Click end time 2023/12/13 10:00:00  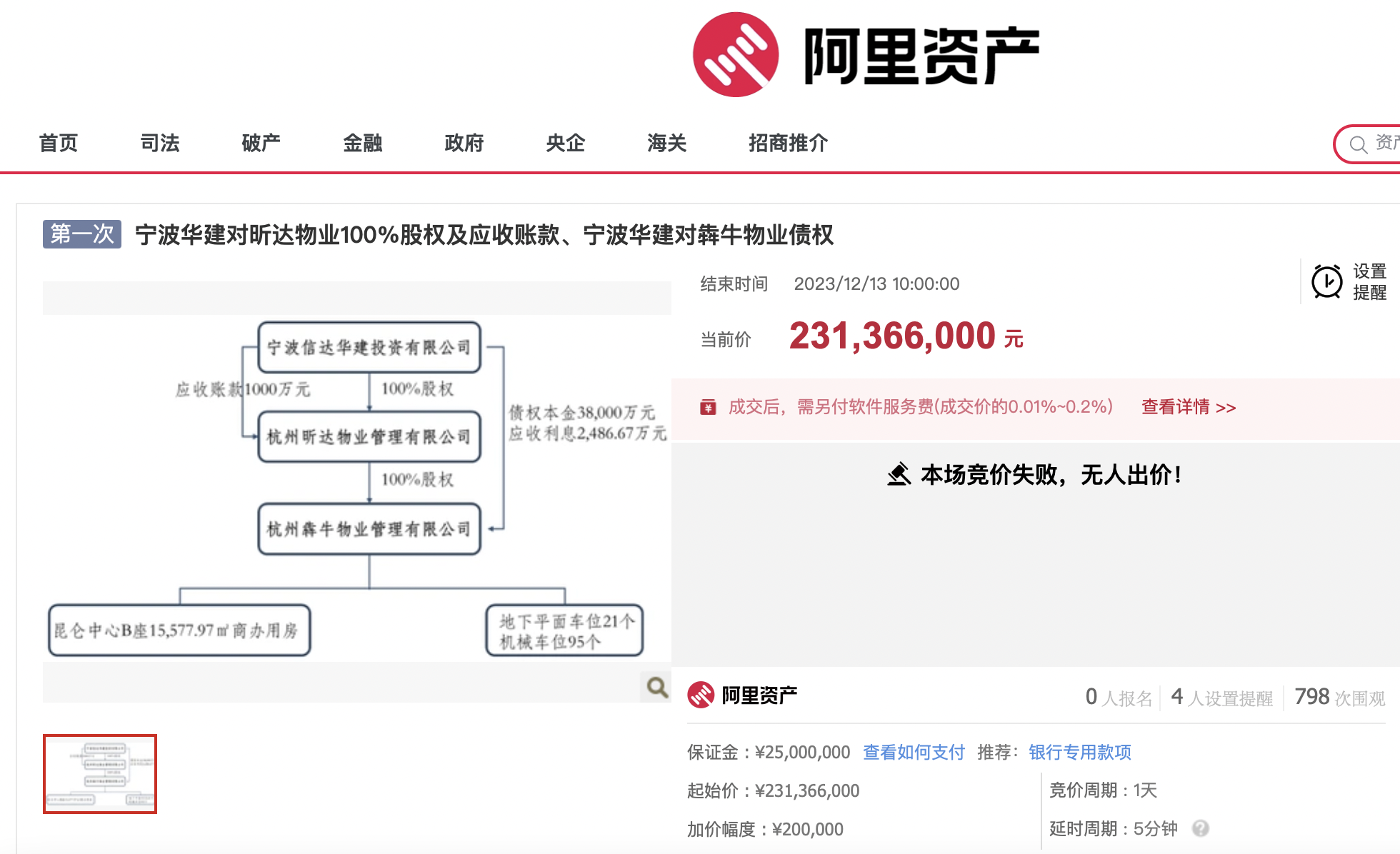876,284
